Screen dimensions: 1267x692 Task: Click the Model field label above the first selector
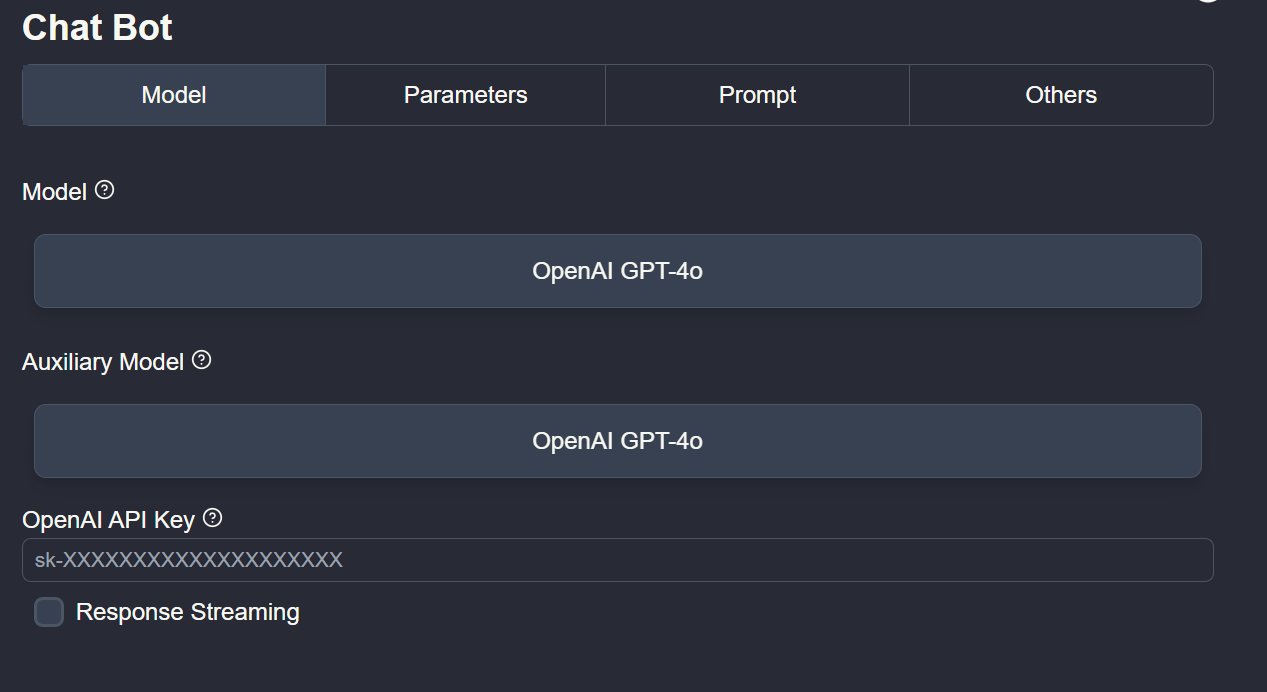tap(54, 192)
